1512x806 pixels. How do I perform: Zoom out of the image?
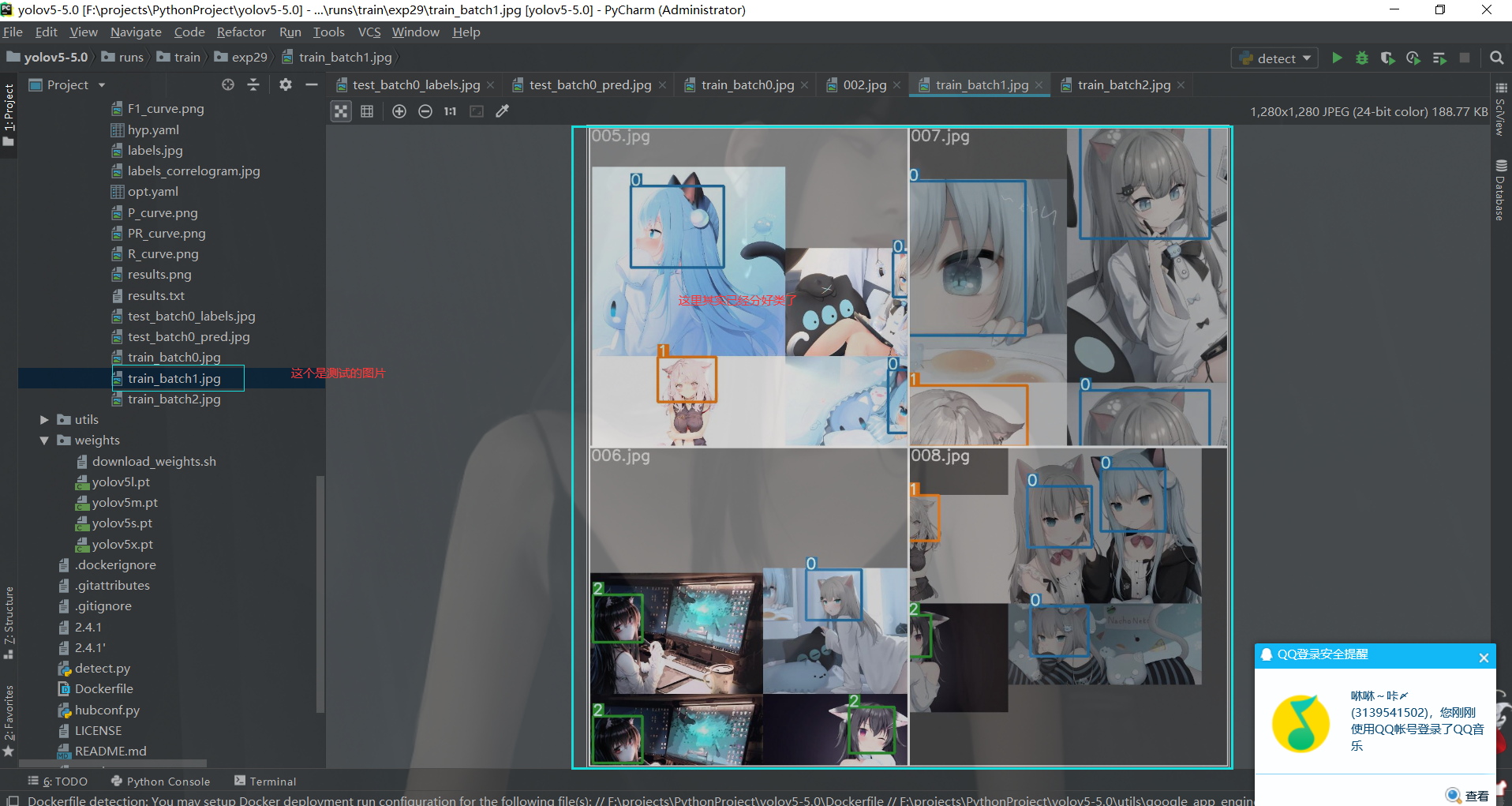(x=425, y=111)
